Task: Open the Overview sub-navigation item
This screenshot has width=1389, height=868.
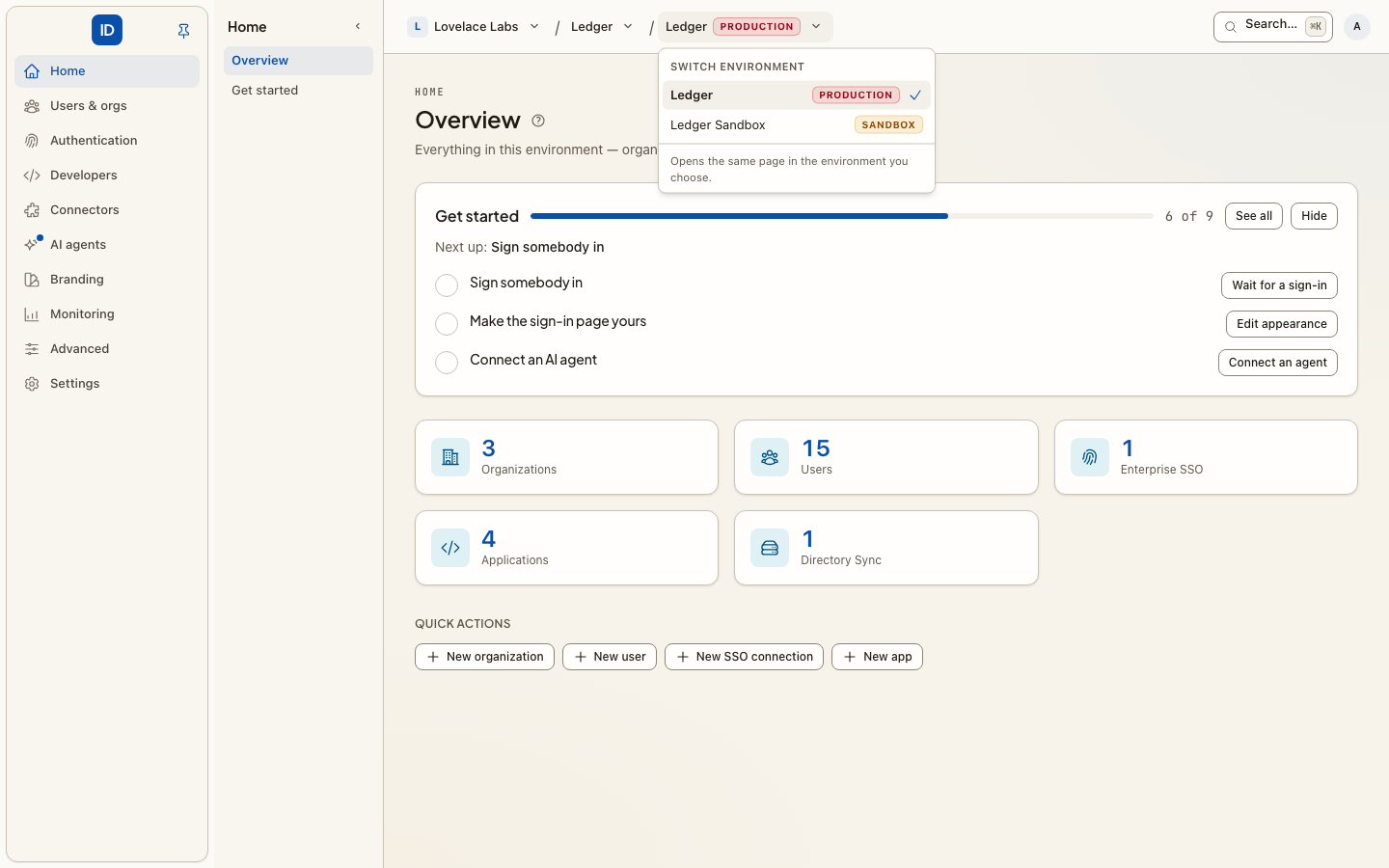Action: click(x=298, y=61)
